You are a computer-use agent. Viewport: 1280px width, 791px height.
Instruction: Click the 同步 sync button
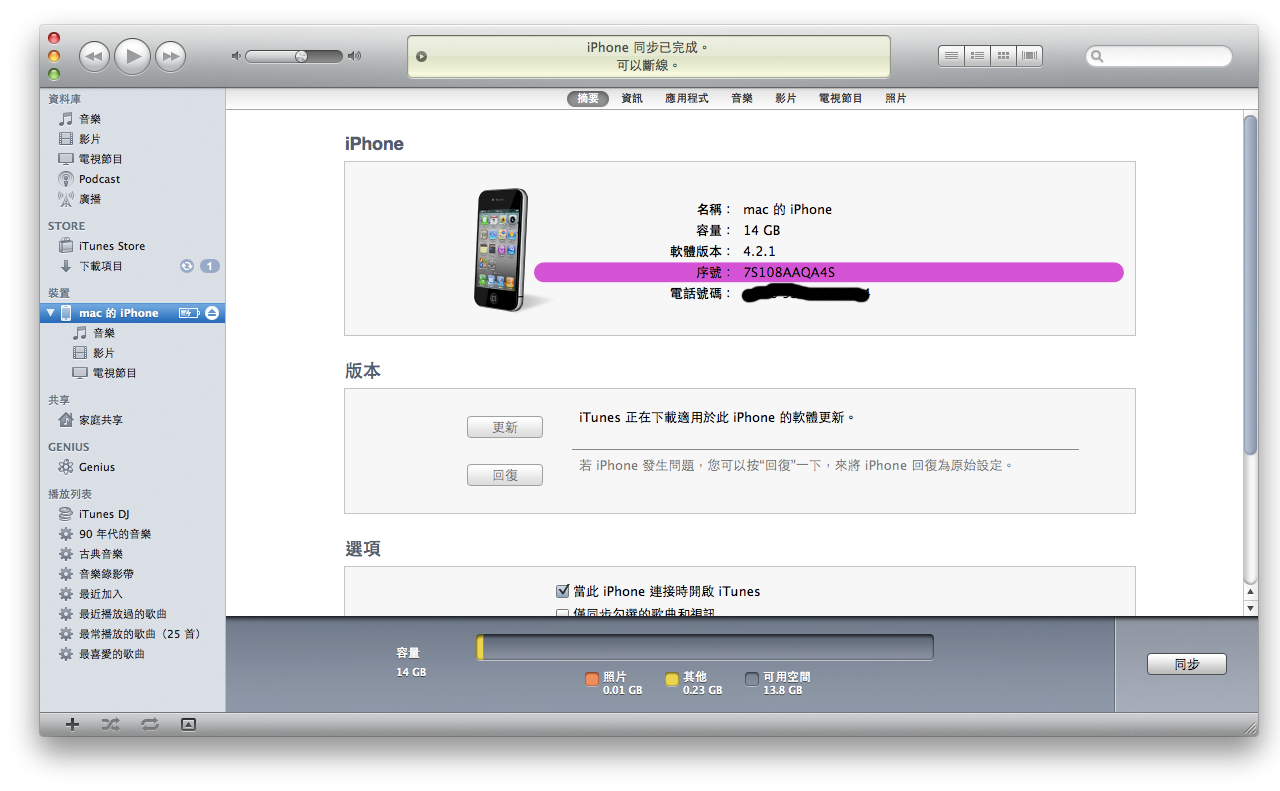point(1187,664)
